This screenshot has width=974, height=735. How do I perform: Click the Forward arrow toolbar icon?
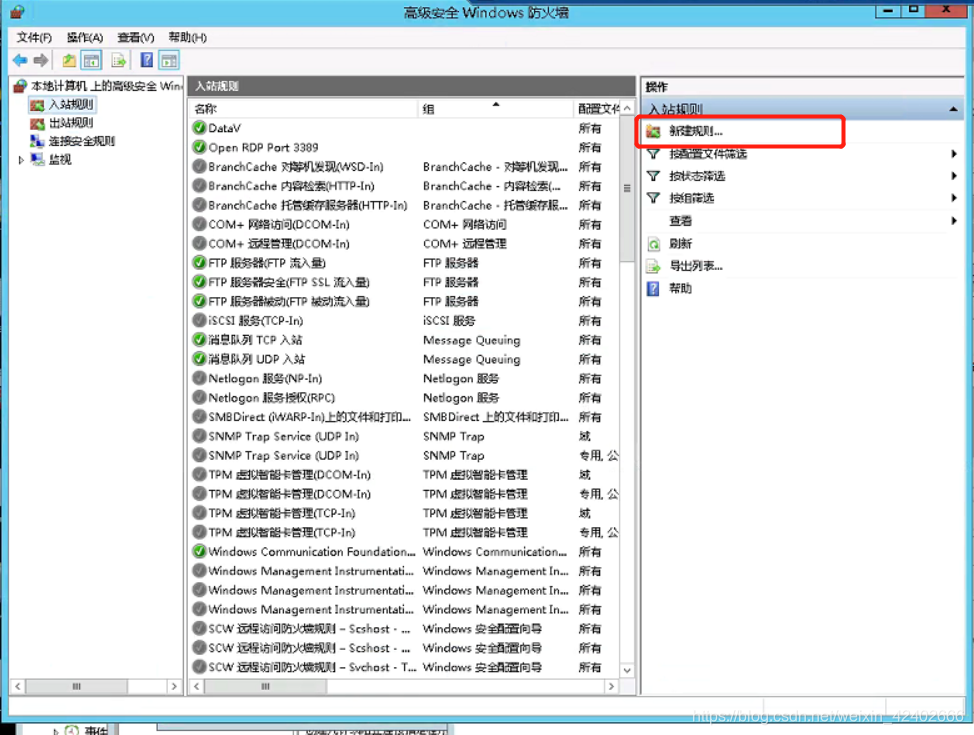coord(41,60)
